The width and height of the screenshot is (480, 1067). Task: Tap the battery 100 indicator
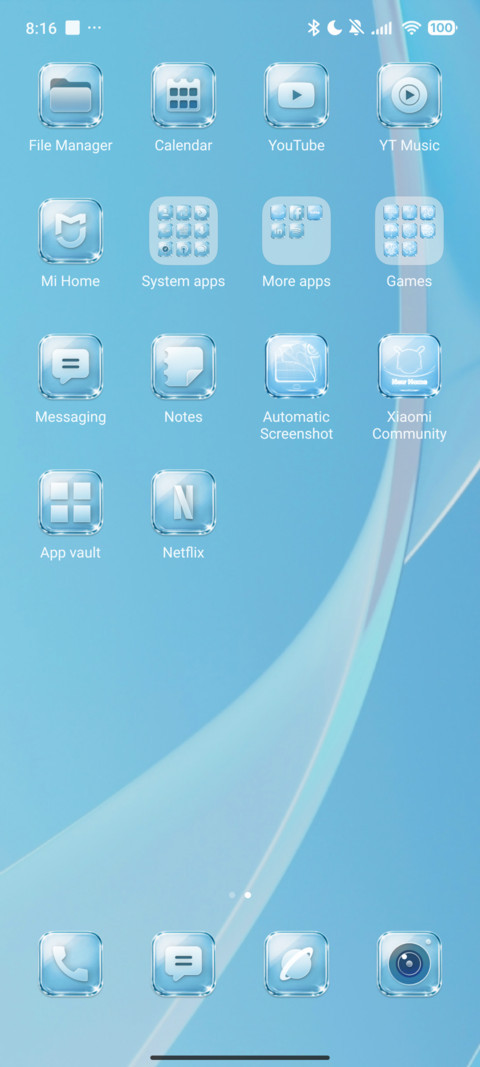click(442, 28)
